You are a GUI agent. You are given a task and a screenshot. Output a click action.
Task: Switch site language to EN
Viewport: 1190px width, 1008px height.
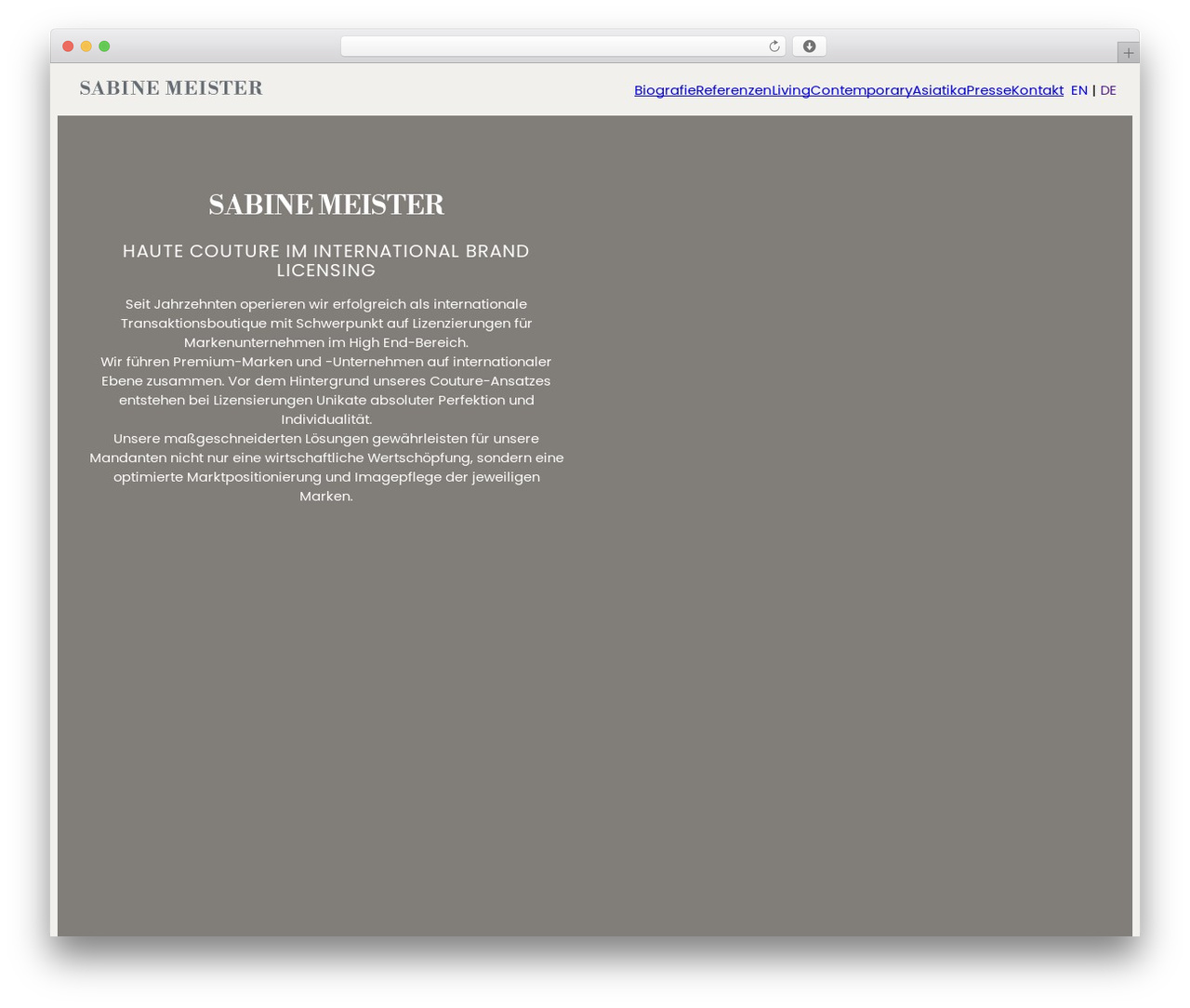(x=1079, y=90)
